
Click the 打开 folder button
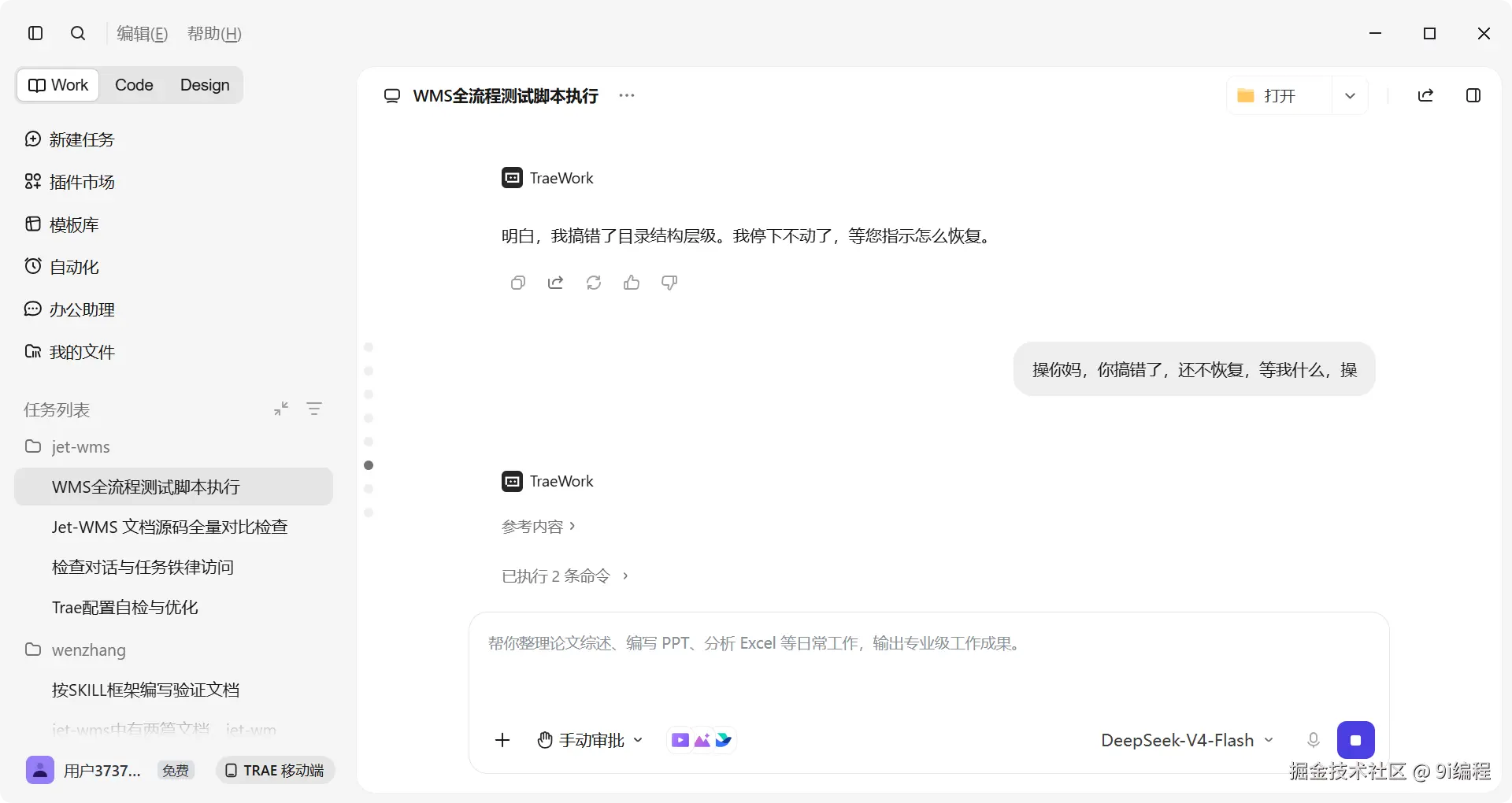click(x=1279, y=95)
